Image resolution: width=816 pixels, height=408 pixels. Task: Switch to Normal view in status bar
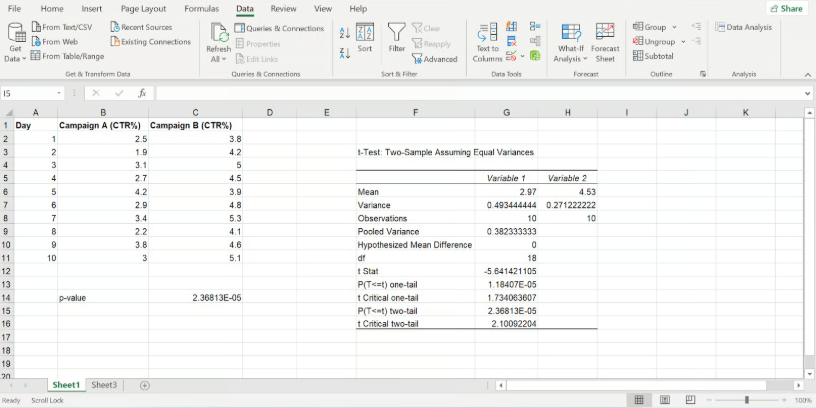pos(638,400)
